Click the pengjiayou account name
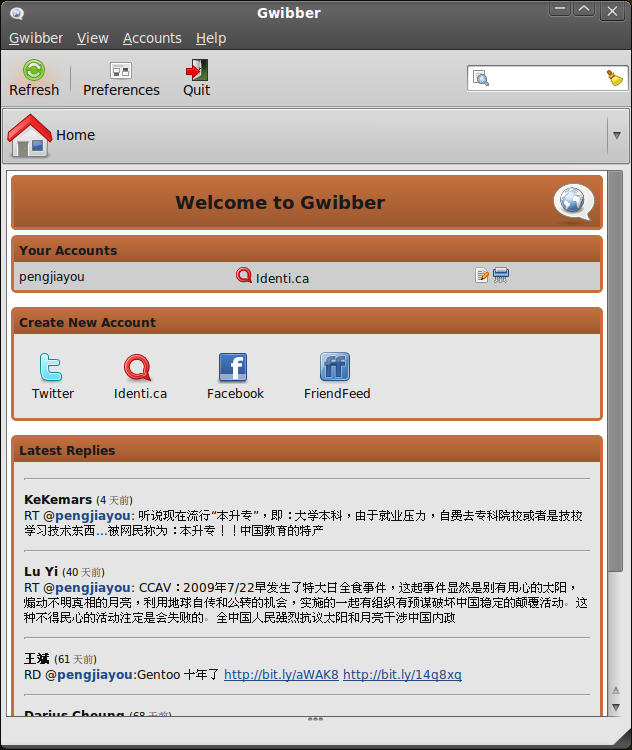Image resolution: width=632 pixels, height=750 pixels. click(x=52, y=277)
